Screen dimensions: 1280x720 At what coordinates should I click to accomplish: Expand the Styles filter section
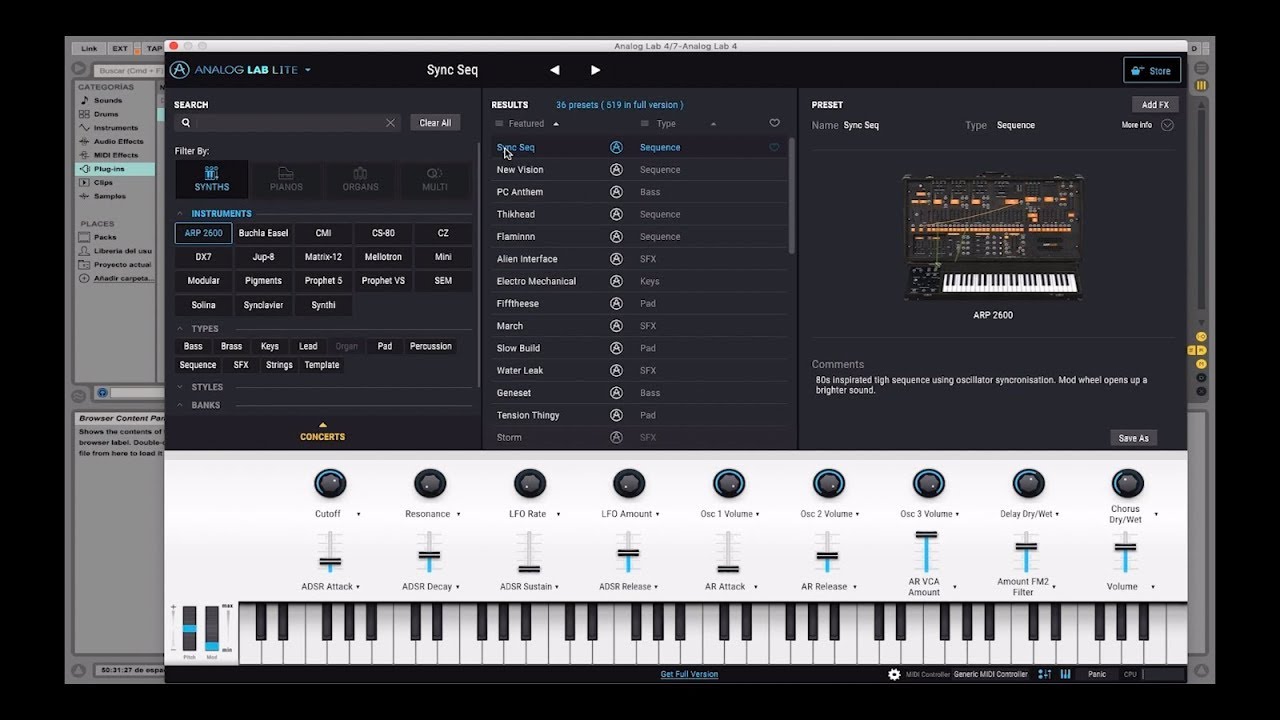tap(181, 387)
